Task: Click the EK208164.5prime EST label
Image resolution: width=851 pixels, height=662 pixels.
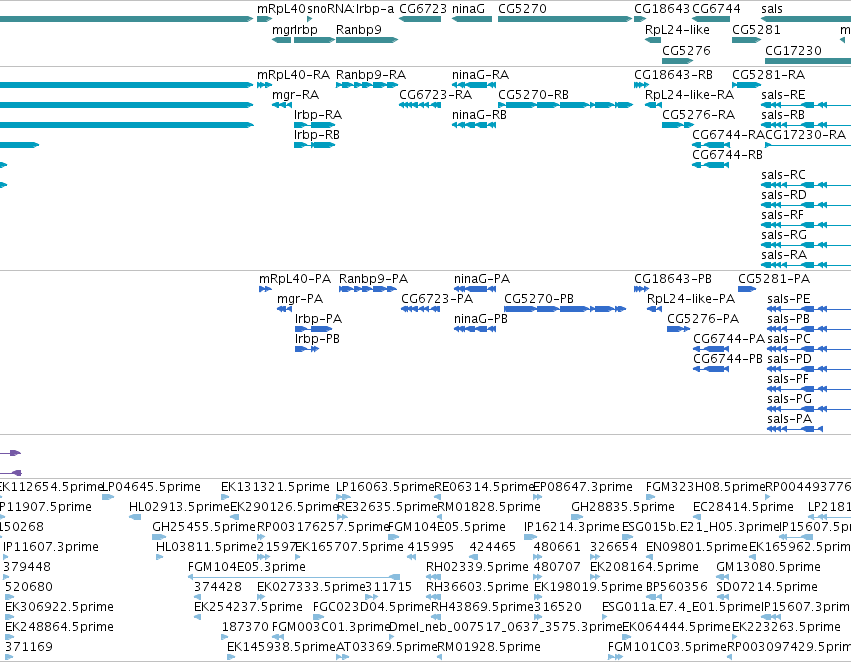Action: coord(644,567)
